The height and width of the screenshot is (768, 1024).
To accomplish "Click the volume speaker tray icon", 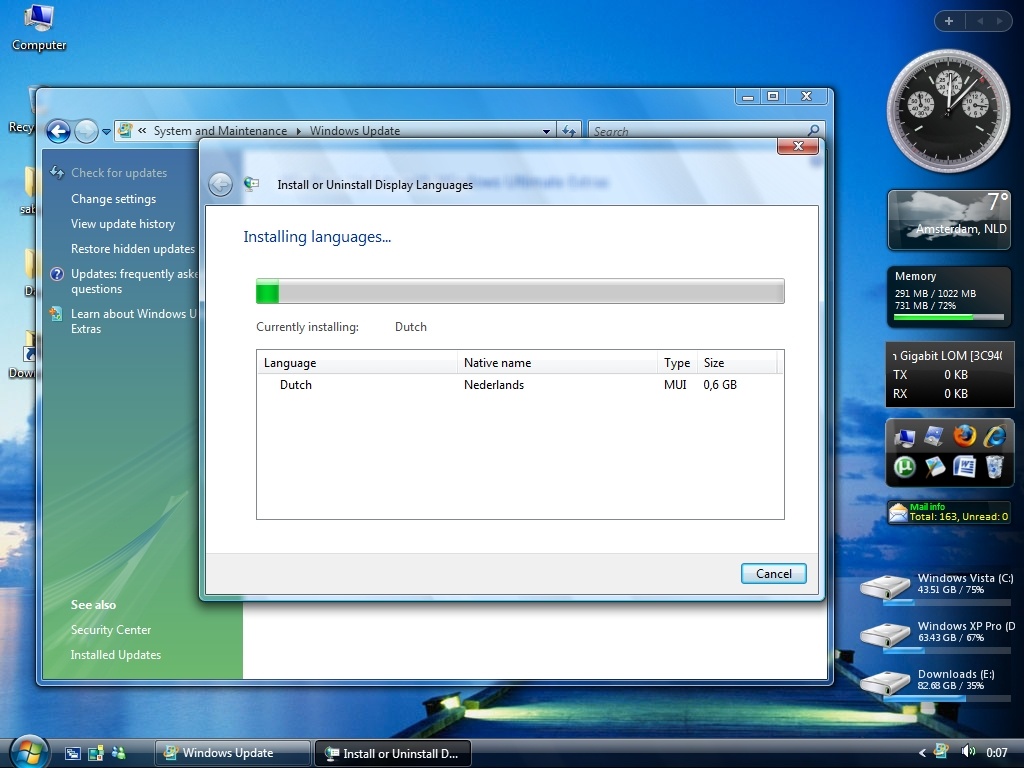I will point(968,752).
